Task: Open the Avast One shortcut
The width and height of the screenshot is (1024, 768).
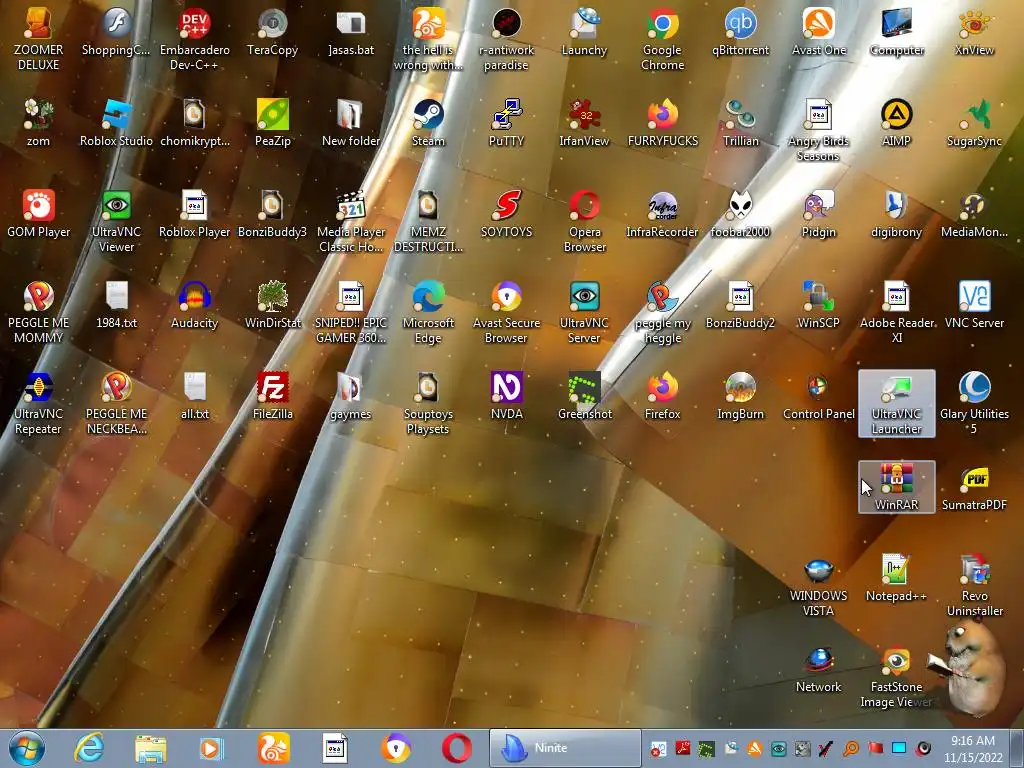Action: pos(818,33)
